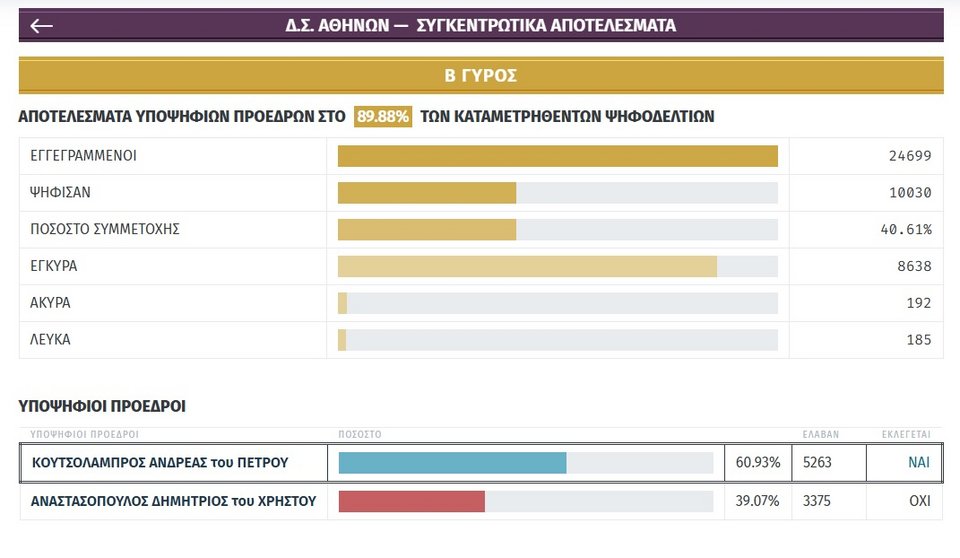Click the 60.93% percentage cell
Image resolution: width=960 pixels, height=558 pixels.
pos(757,463)
